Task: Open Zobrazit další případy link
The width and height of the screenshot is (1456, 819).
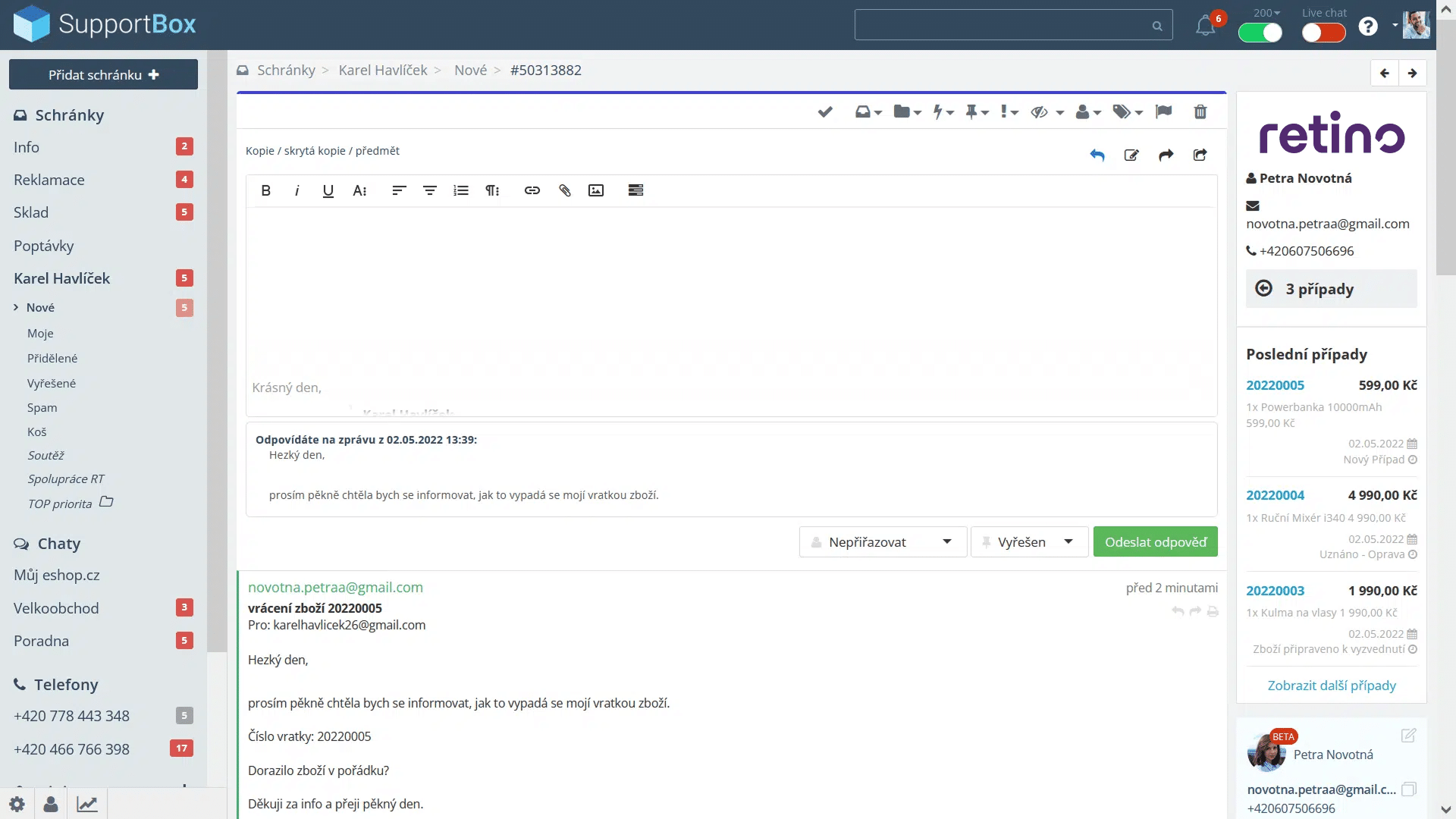Action: coord(1331,686)
